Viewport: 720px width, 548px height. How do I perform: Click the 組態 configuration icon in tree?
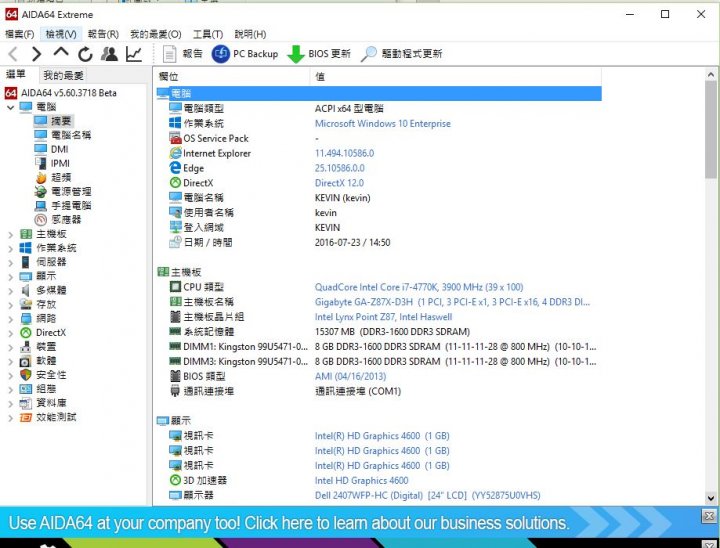(26, 389)
